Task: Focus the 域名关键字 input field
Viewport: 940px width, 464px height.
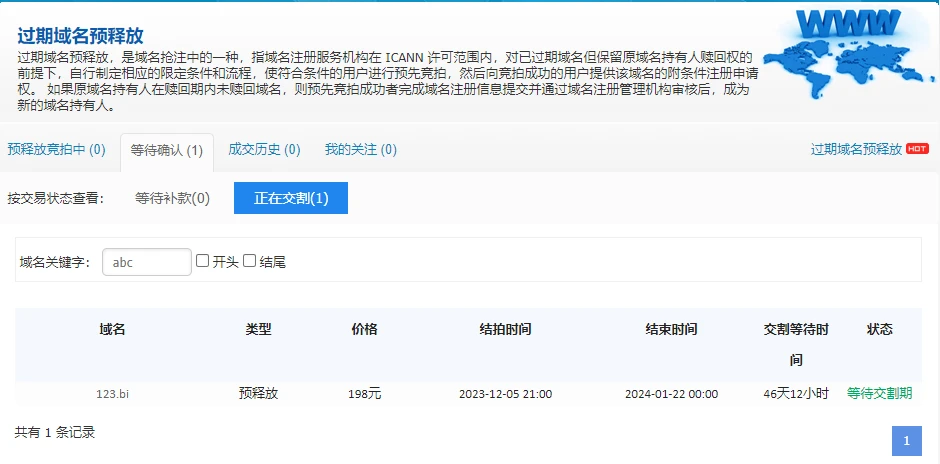Action: [x=146, y=262]
